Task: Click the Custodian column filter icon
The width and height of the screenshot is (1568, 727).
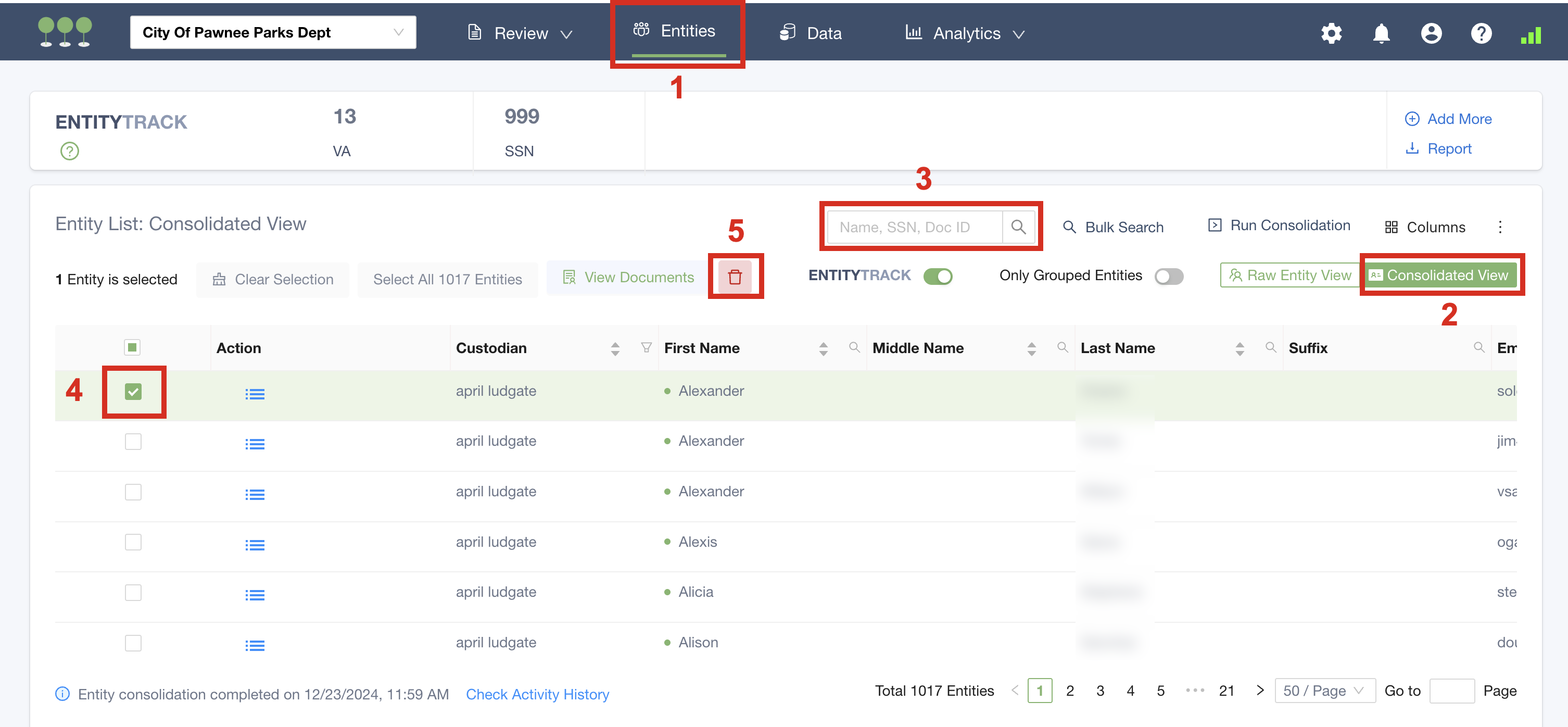Action: point(647,348)
